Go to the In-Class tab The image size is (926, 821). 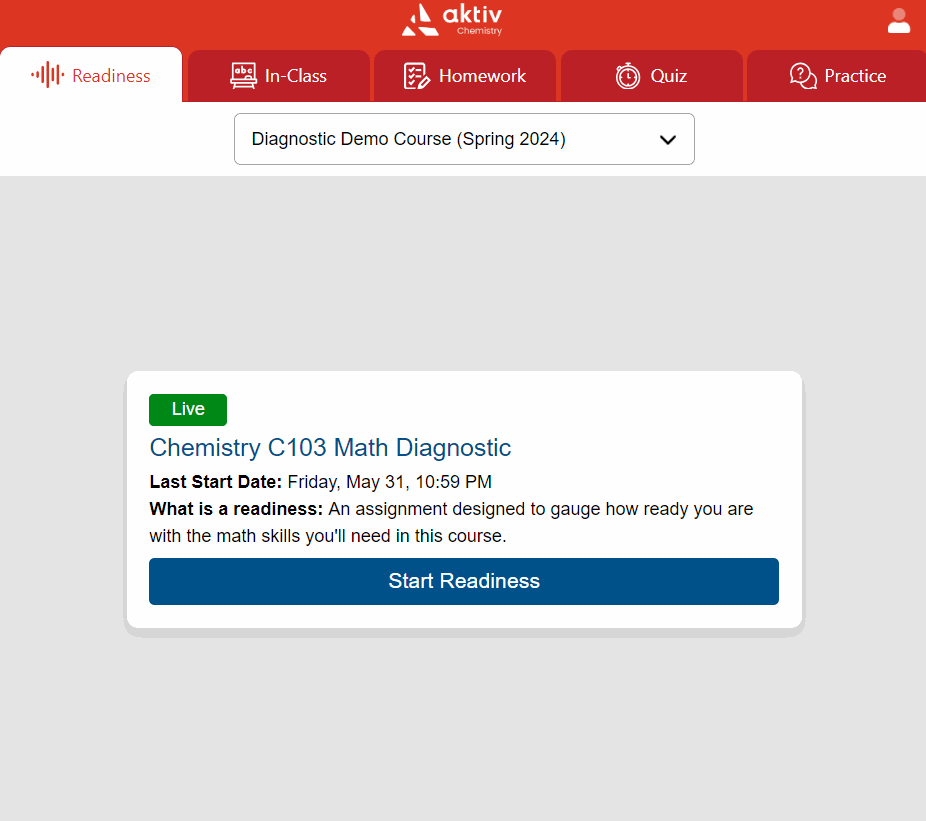(295, 76)
